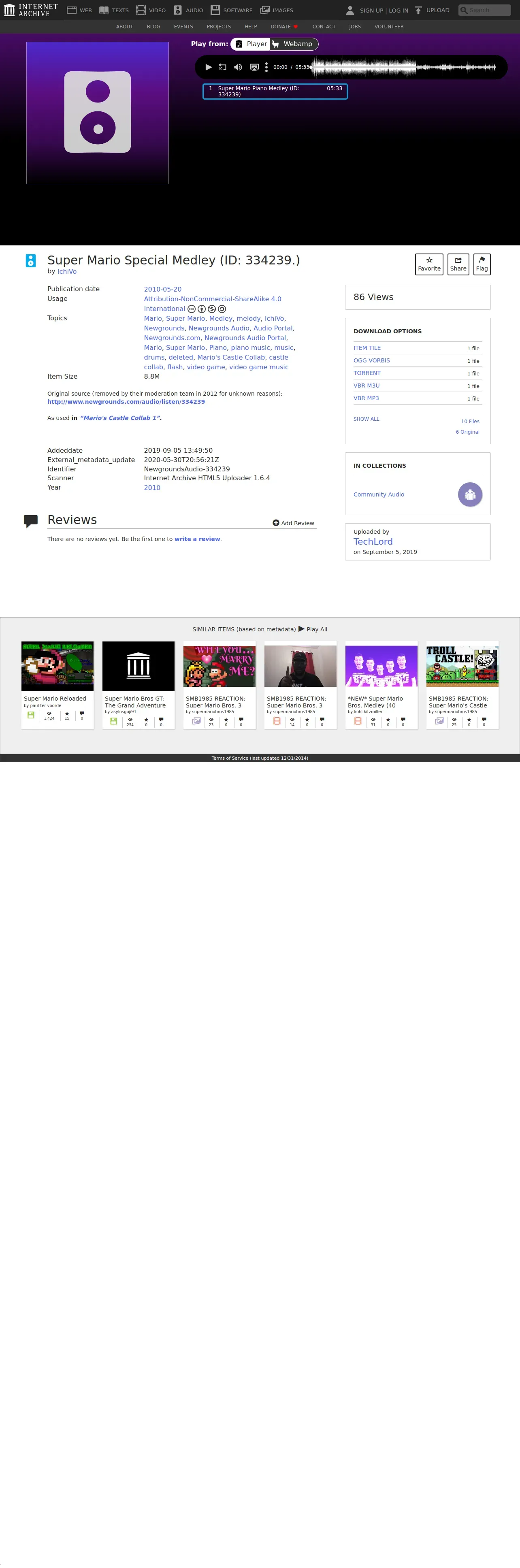Open the player three-dot options menu
Viewport: 520px width, 1568px height.
coord(266,67)
